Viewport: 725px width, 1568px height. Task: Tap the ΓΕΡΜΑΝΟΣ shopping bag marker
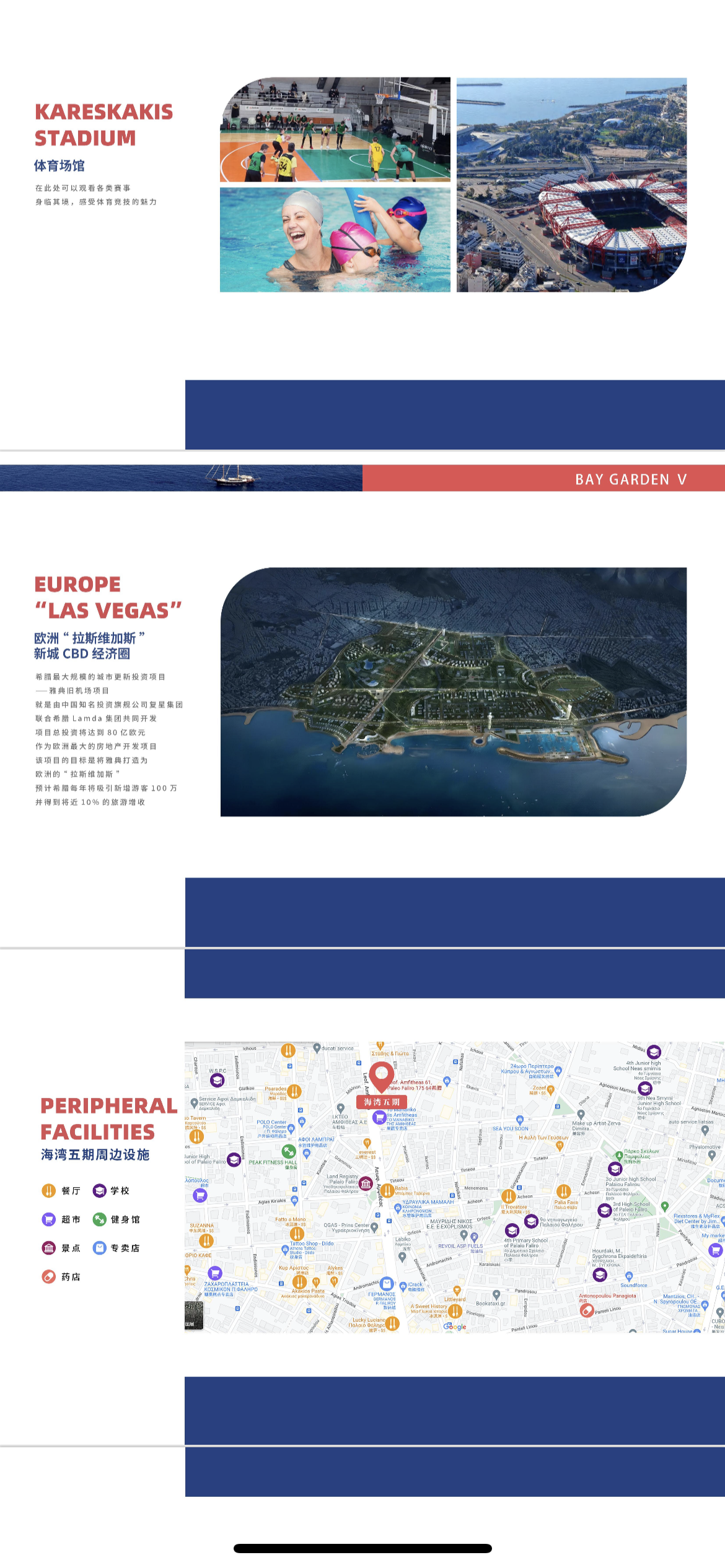click(387, 1284)
